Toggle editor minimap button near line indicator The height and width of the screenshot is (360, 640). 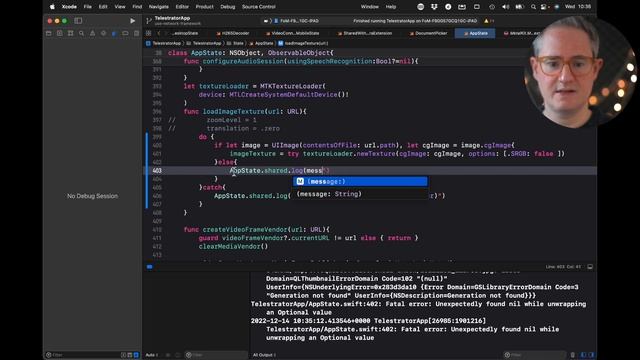coord(590,267)
